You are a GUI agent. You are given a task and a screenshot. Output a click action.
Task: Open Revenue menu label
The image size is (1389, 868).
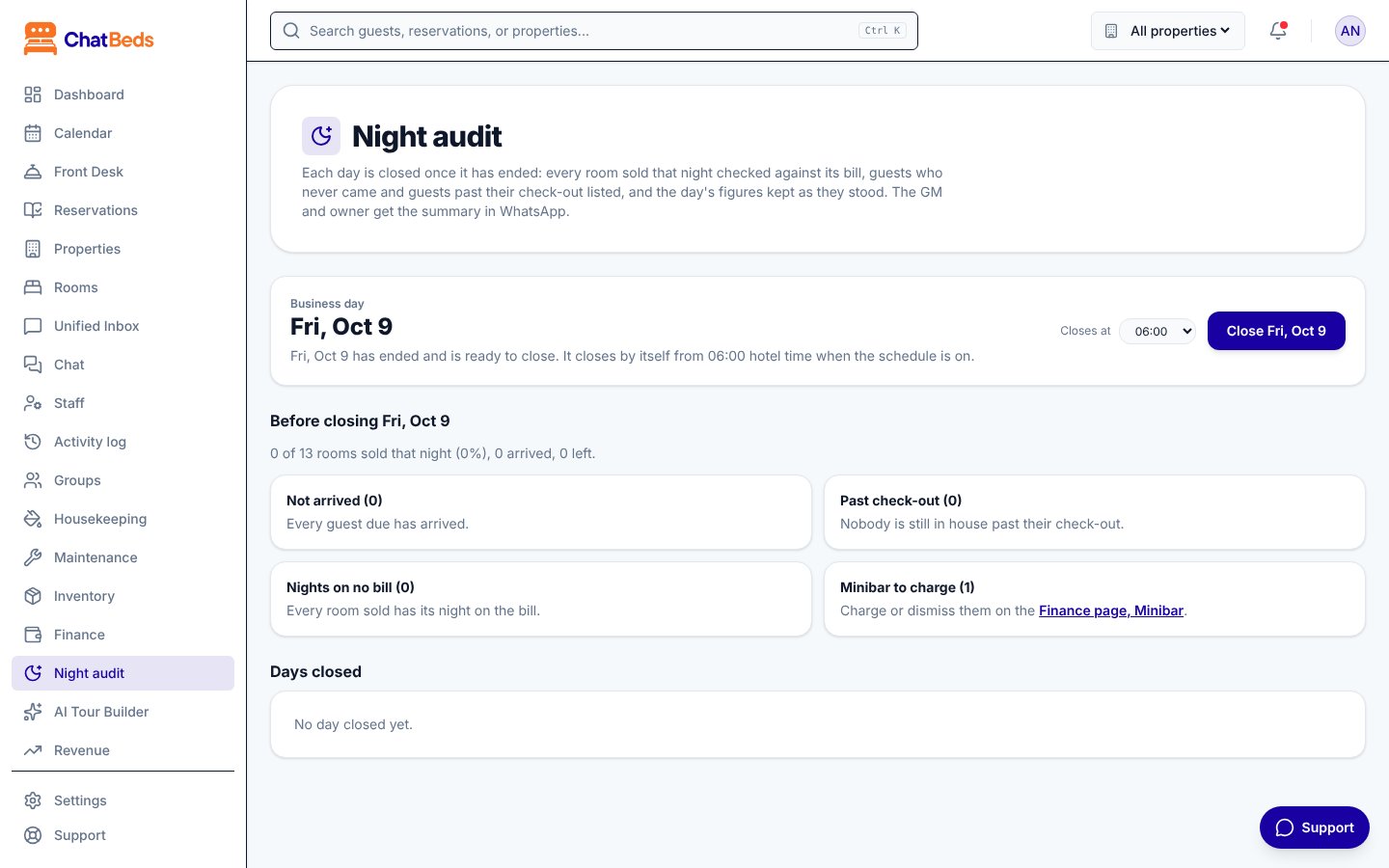pyautogui.click(x=82, y=750)
